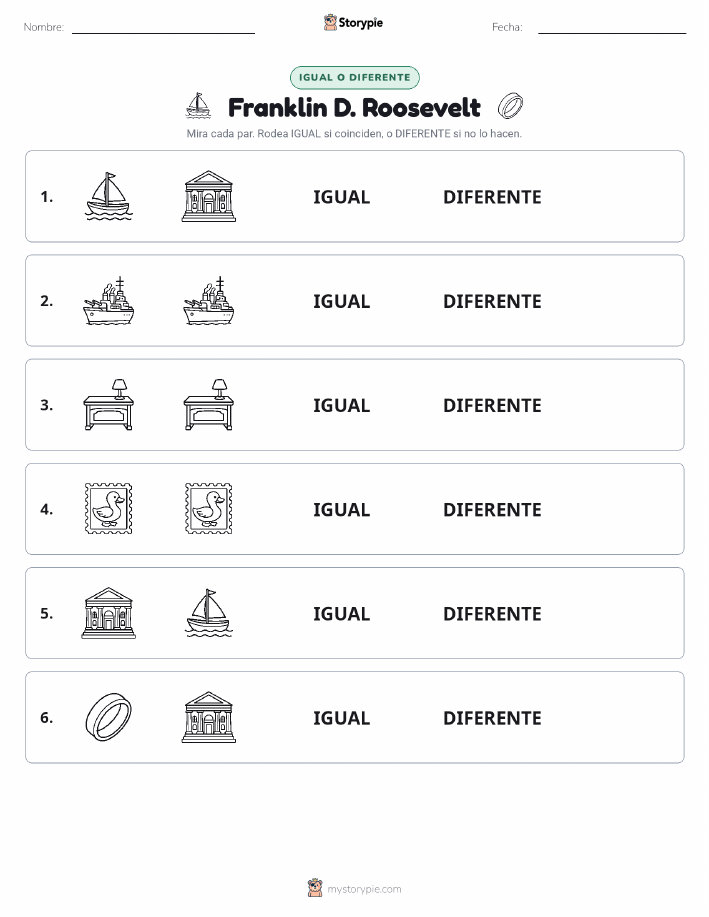This screenshot has height=917, width=709.
Task: Open the mystorypie.com footer link
Action: click(x=354, y=888)
